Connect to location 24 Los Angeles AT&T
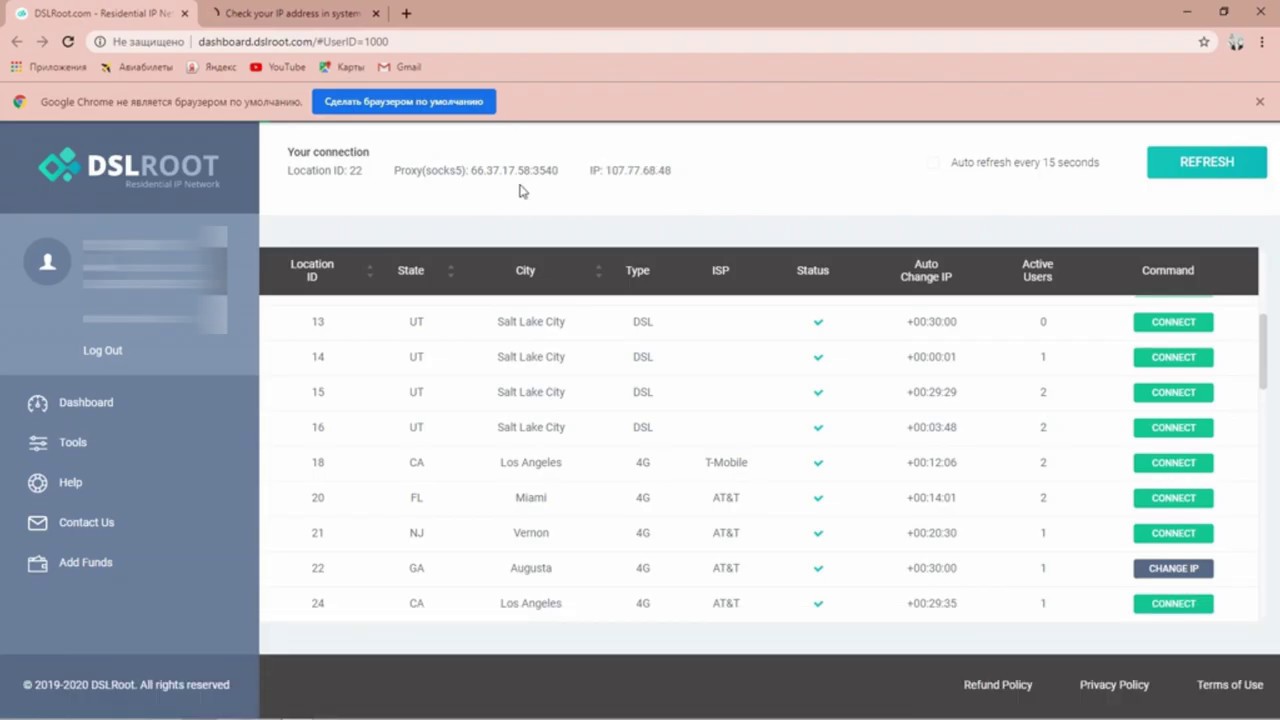The width and height of the screenshot is (1280, 720). [x=1173, y=604]
